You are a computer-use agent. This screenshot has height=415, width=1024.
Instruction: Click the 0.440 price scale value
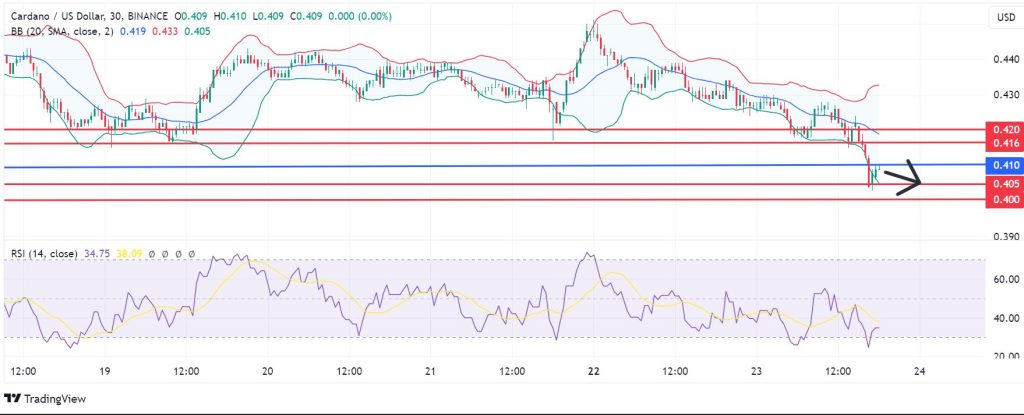point(1003,60)
